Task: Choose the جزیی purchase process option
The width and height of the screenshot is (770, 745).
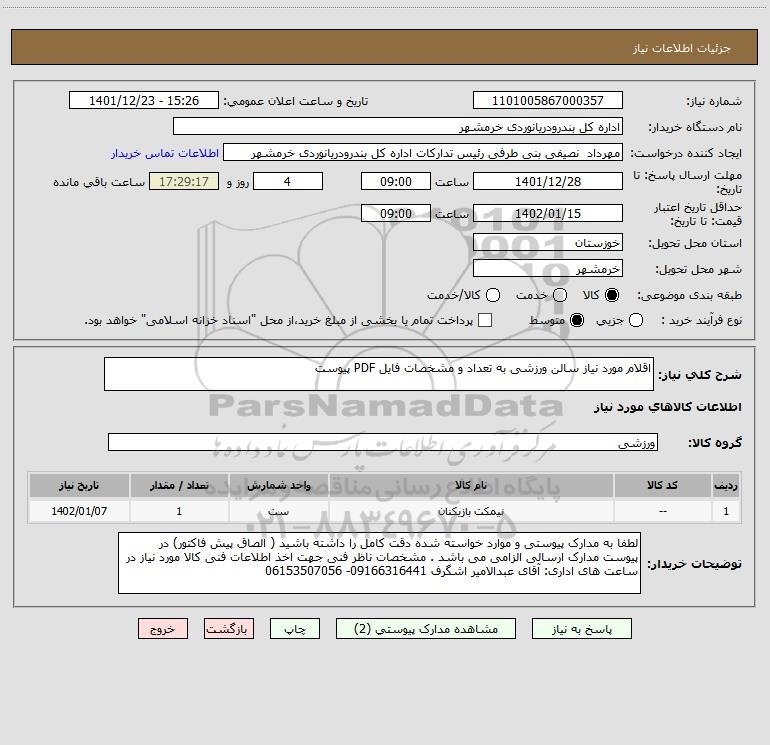Action: [x=636, y=321]
